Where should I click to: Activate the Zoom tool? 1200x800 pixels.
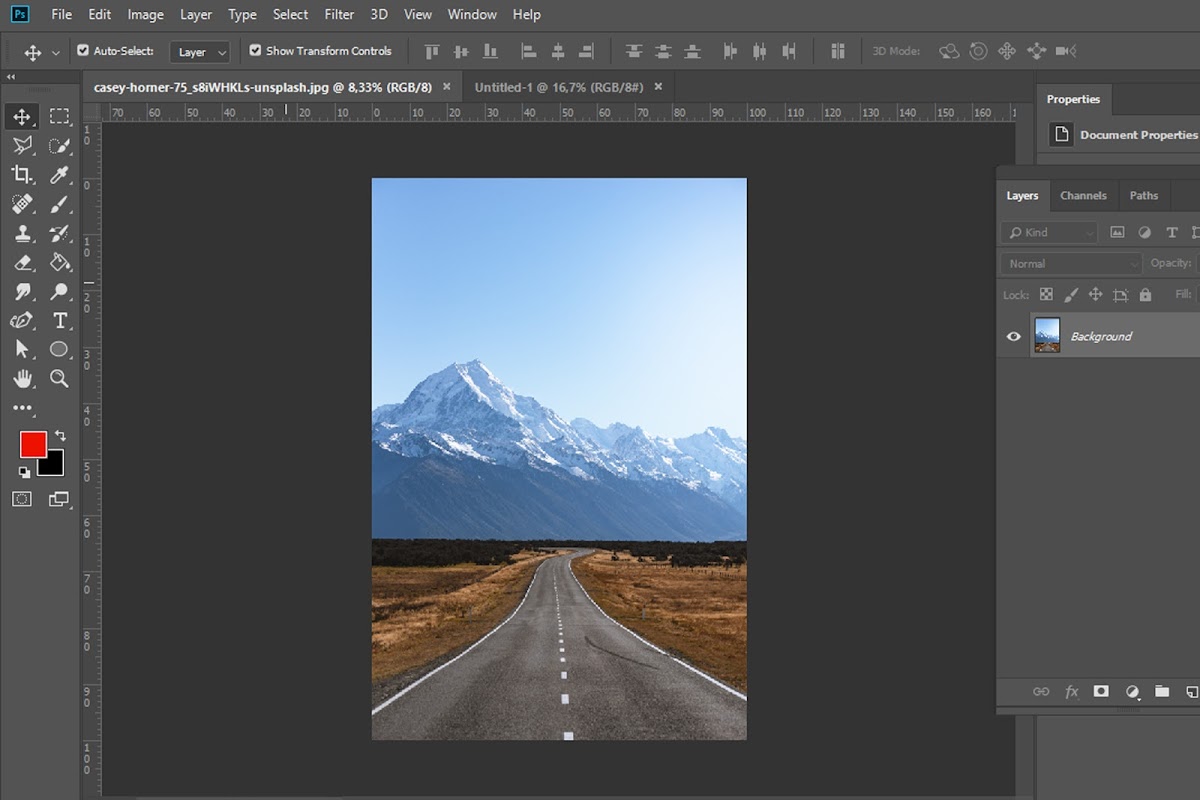[58, 379]
